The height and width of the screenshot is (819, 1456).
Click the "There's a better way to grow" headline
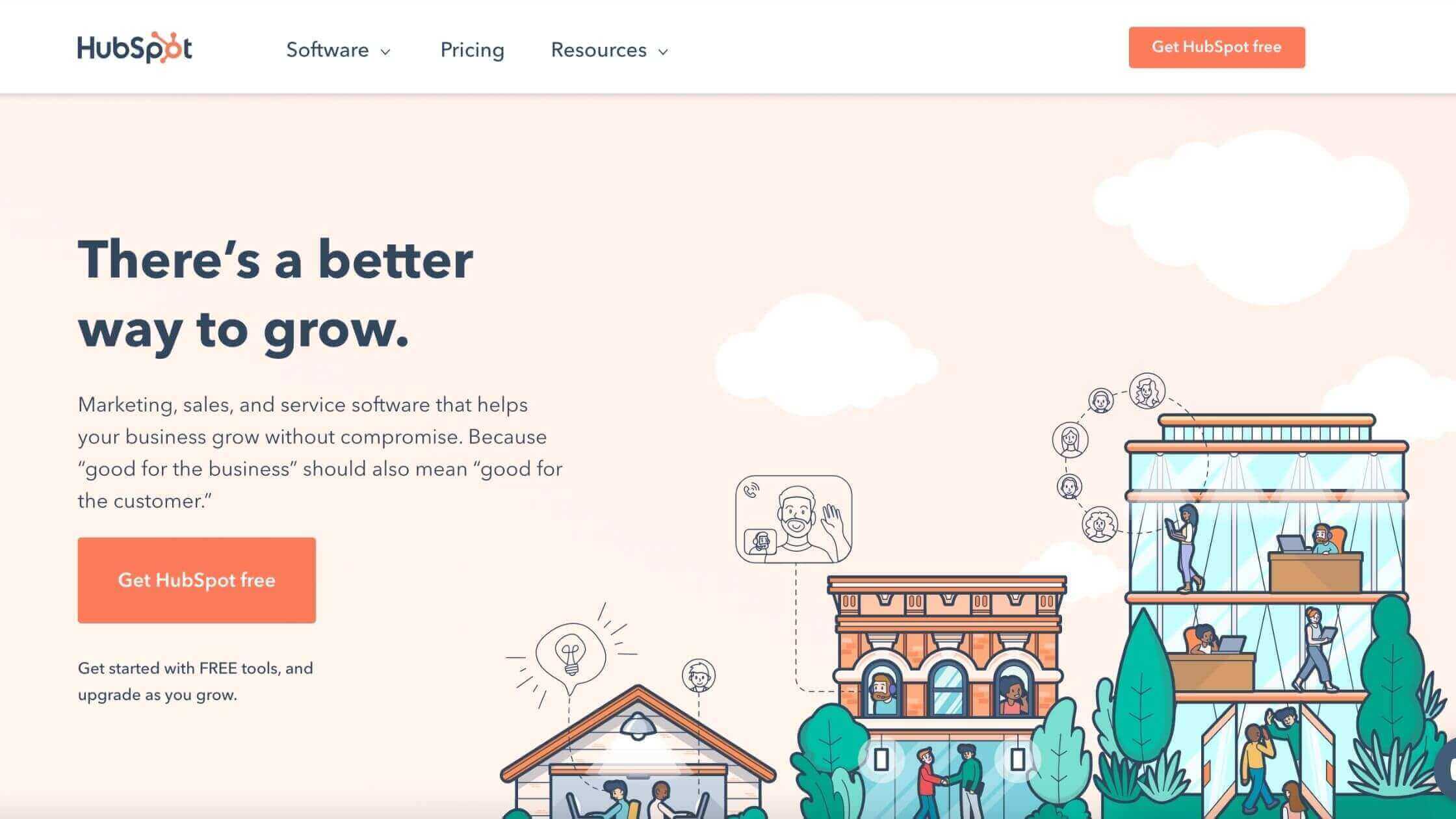pos(276,295)
